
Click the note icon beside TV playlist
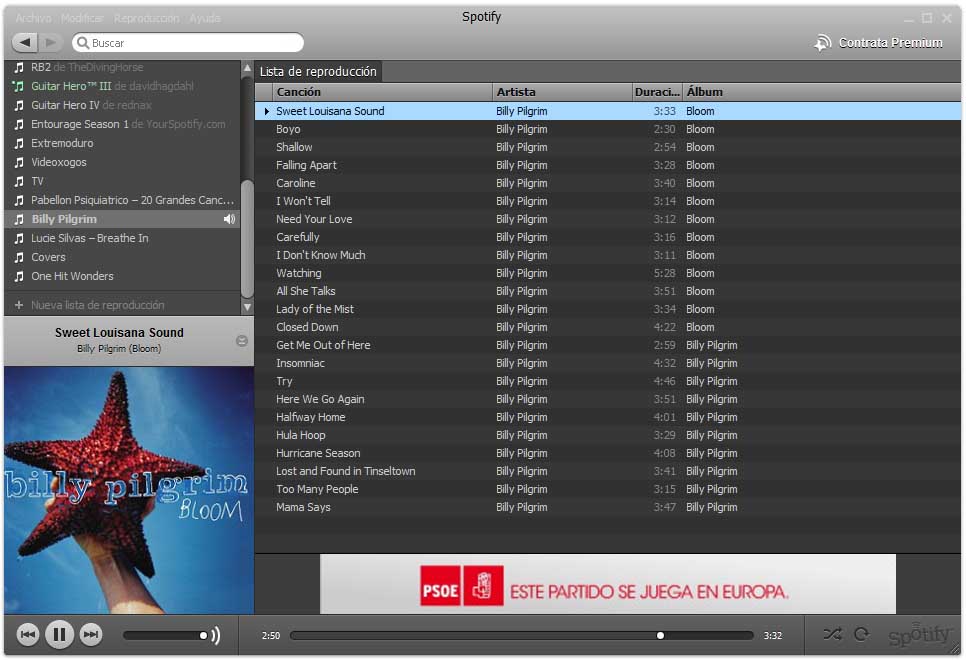19,181
